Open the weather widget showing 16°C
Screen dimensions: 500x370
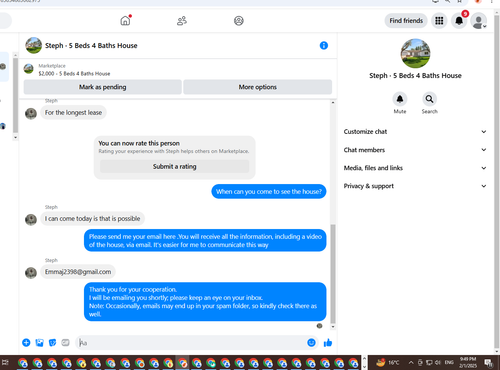pos(387,362)
